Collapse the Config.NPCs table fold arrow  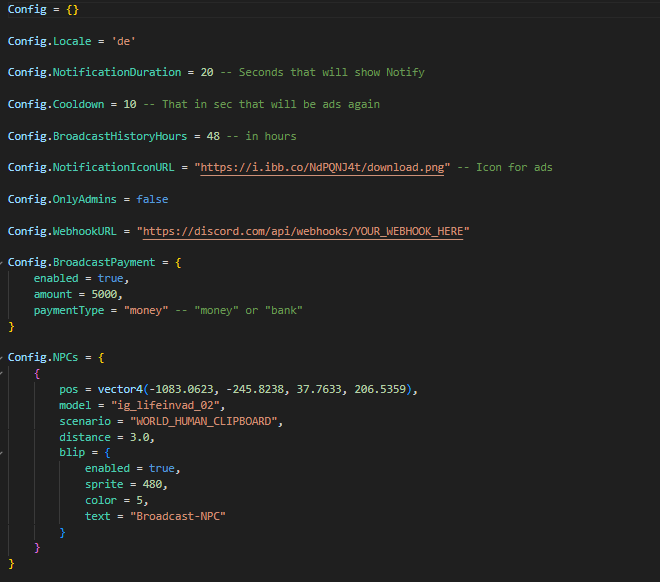[x=3, y=357]
